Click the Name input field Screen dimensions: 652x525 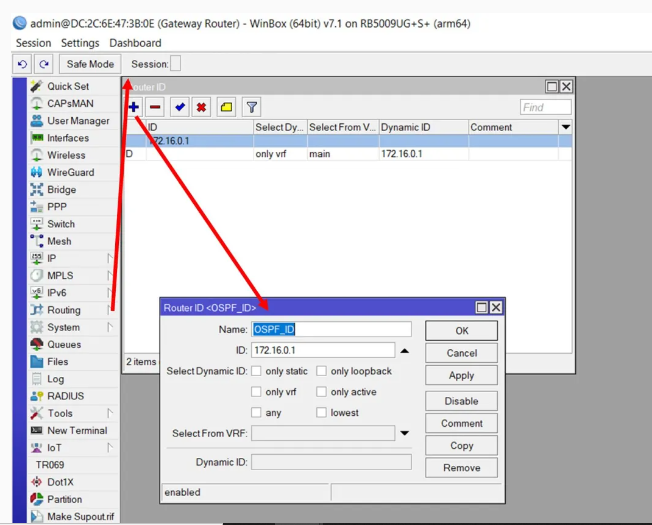(331, 329)
